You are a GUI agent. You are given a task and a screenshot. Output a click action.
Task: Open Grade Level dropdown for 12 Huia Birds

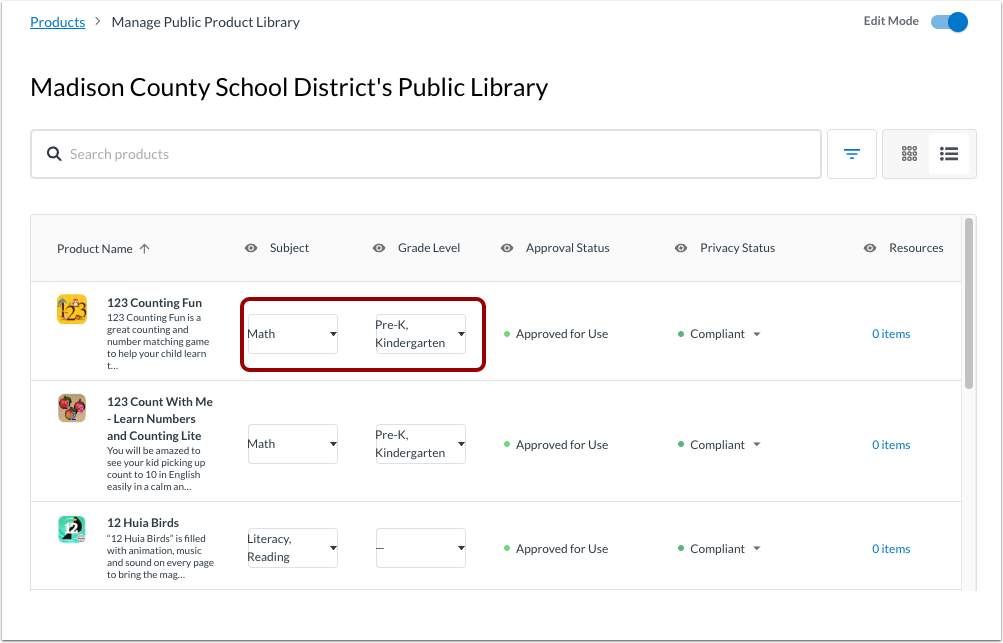(x=420, y=548)
